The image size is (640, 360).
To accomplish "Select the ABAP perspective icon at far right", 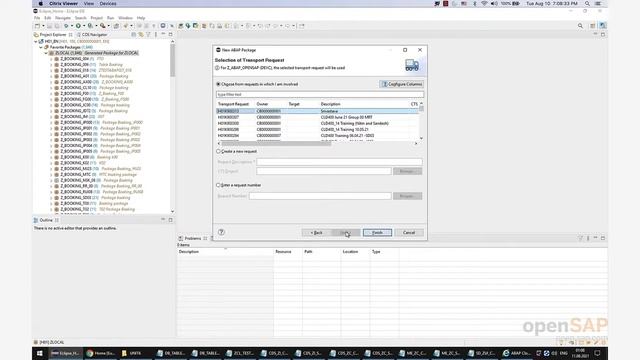I will coord(602,26).
